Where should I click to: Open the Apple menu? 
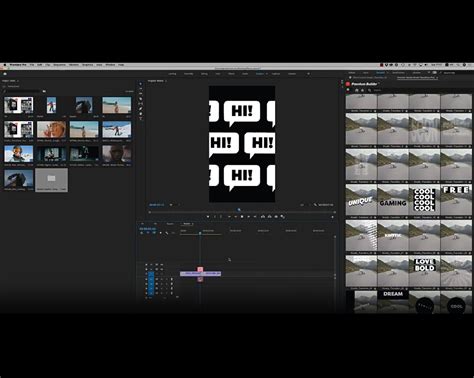coord(5,65)
